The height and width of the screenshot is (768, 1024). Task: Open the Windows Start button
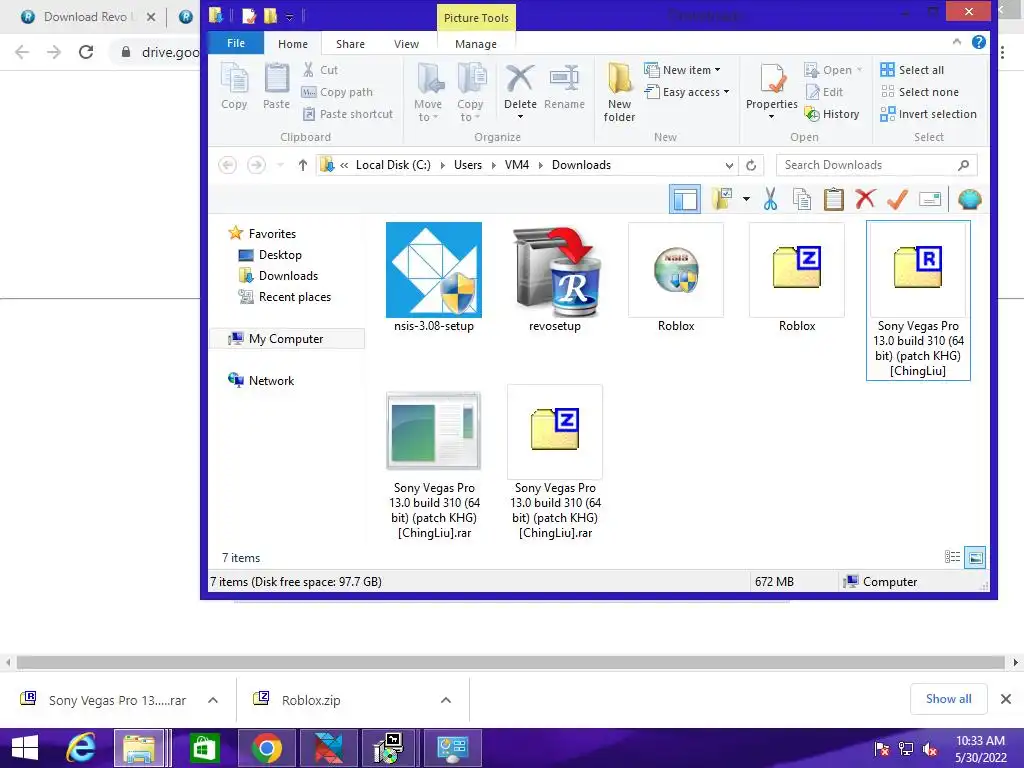(x=25, y=748)
